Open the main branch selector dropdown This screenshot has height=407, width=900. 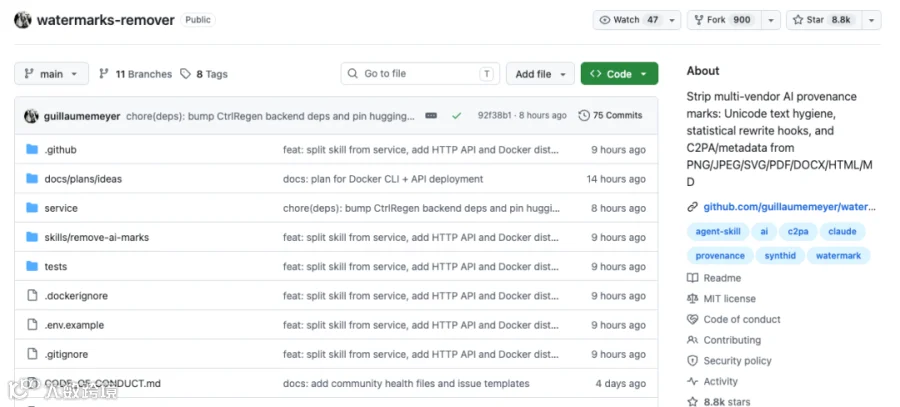tap(52, 73)
